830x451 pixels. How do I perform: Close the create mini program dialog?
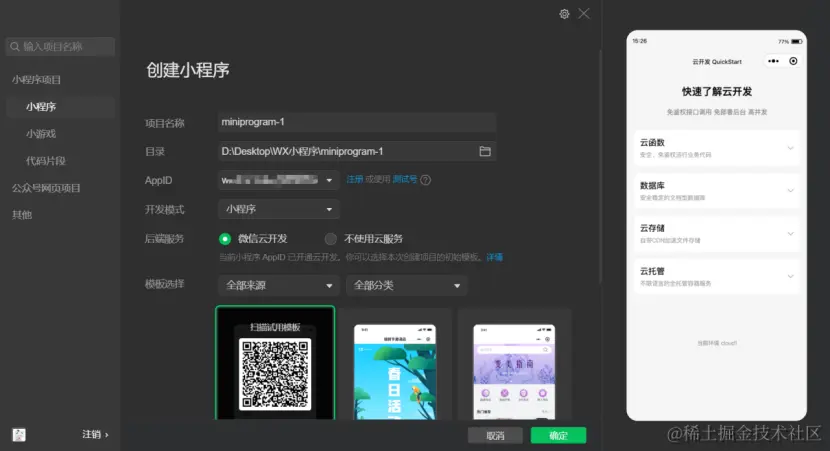[x=584, y=13]
